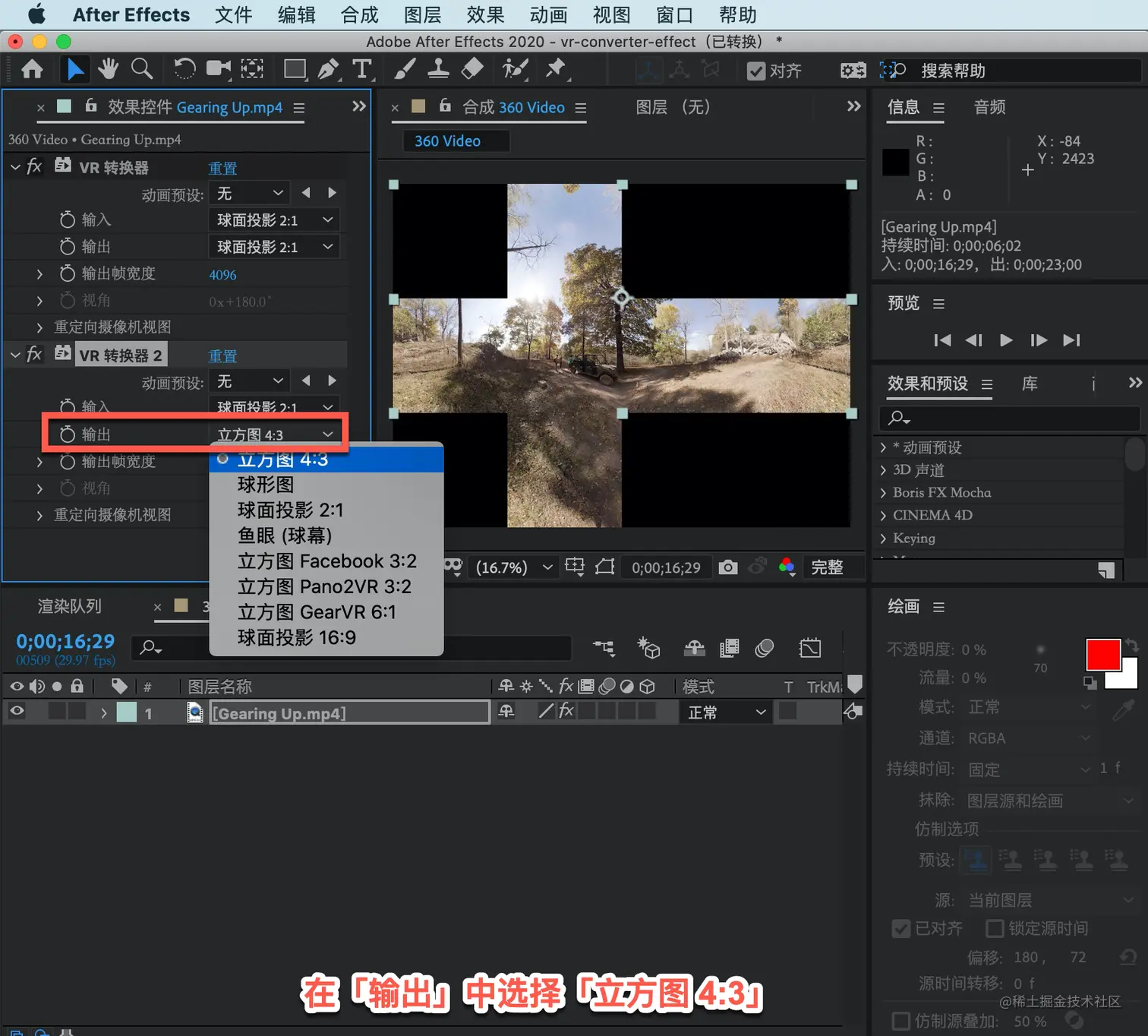Click the layer's teal label color swatch

[127, 712]
